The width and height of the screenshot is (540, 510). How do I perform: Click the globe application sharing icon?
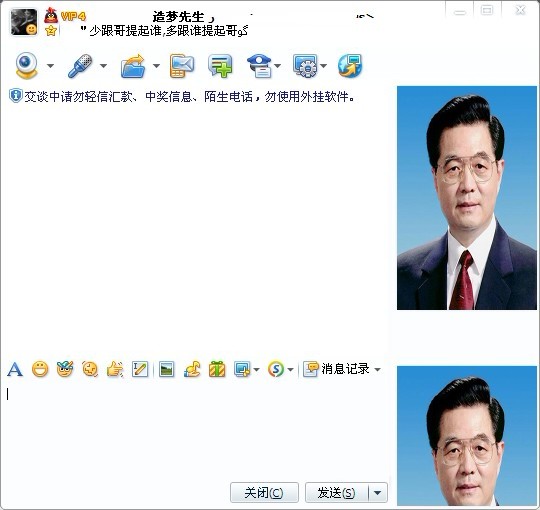[x=350, y=65]
